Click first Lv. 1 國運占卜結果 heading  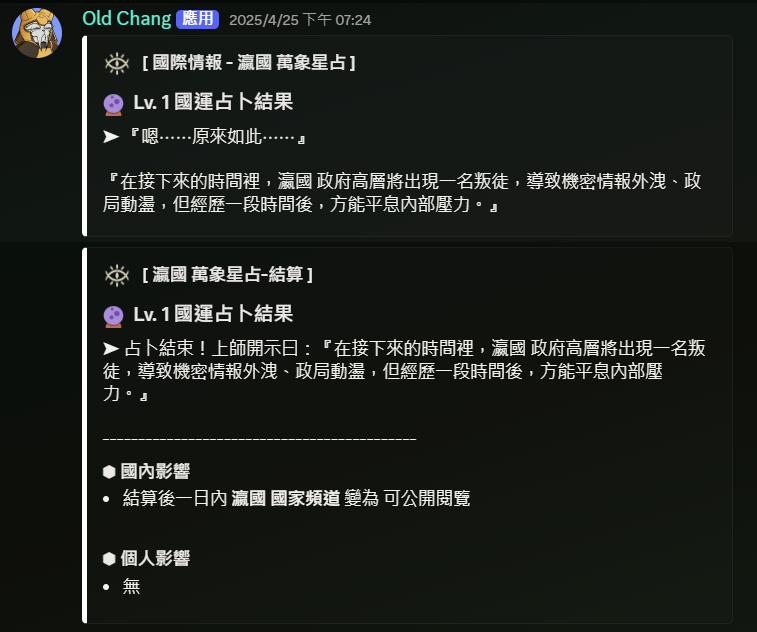point(213,102)
